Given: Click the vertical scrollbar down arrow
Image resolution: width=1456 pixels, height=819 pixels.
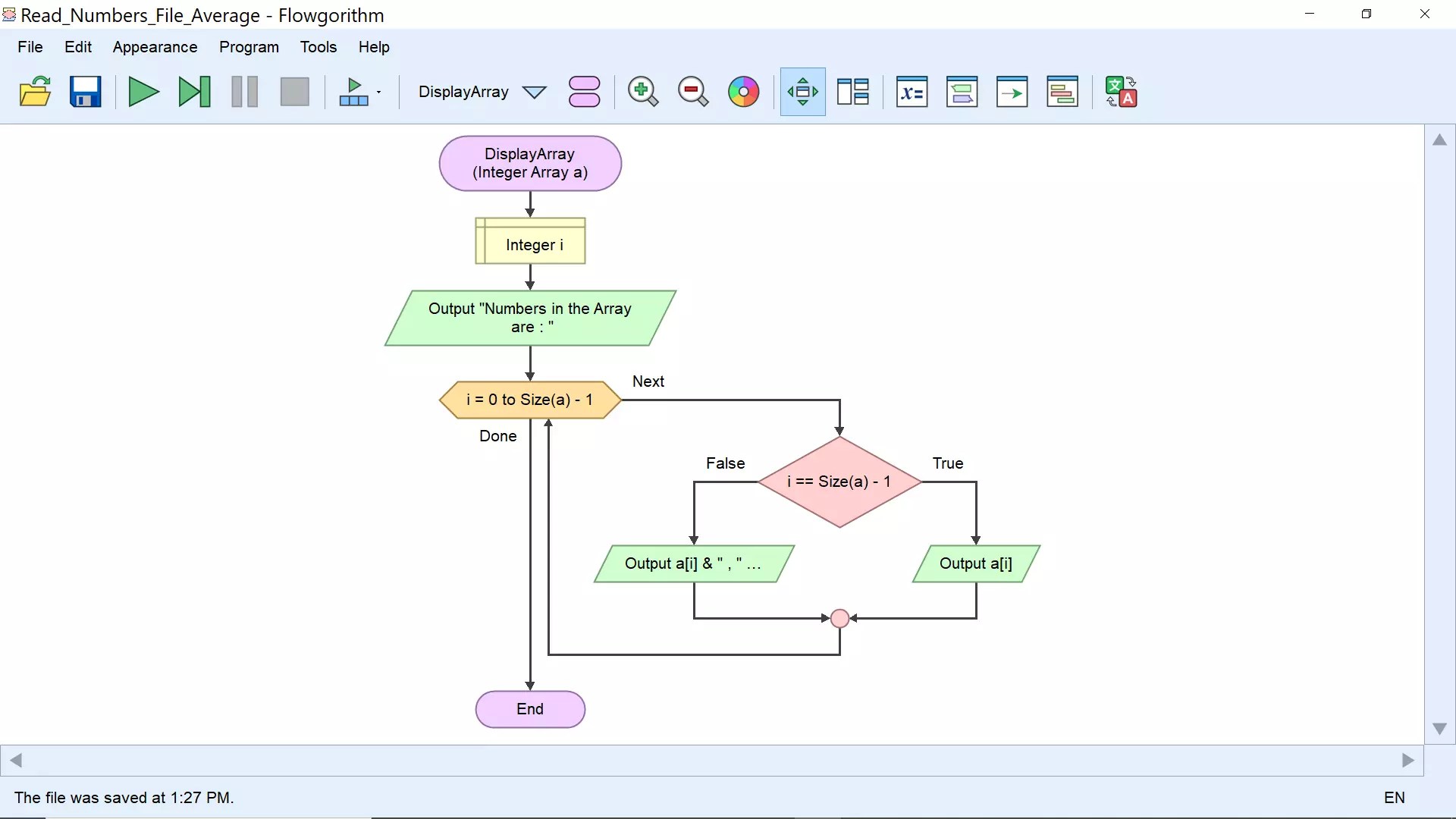Looking at the screenshot, I should [x=1439, y=729].
